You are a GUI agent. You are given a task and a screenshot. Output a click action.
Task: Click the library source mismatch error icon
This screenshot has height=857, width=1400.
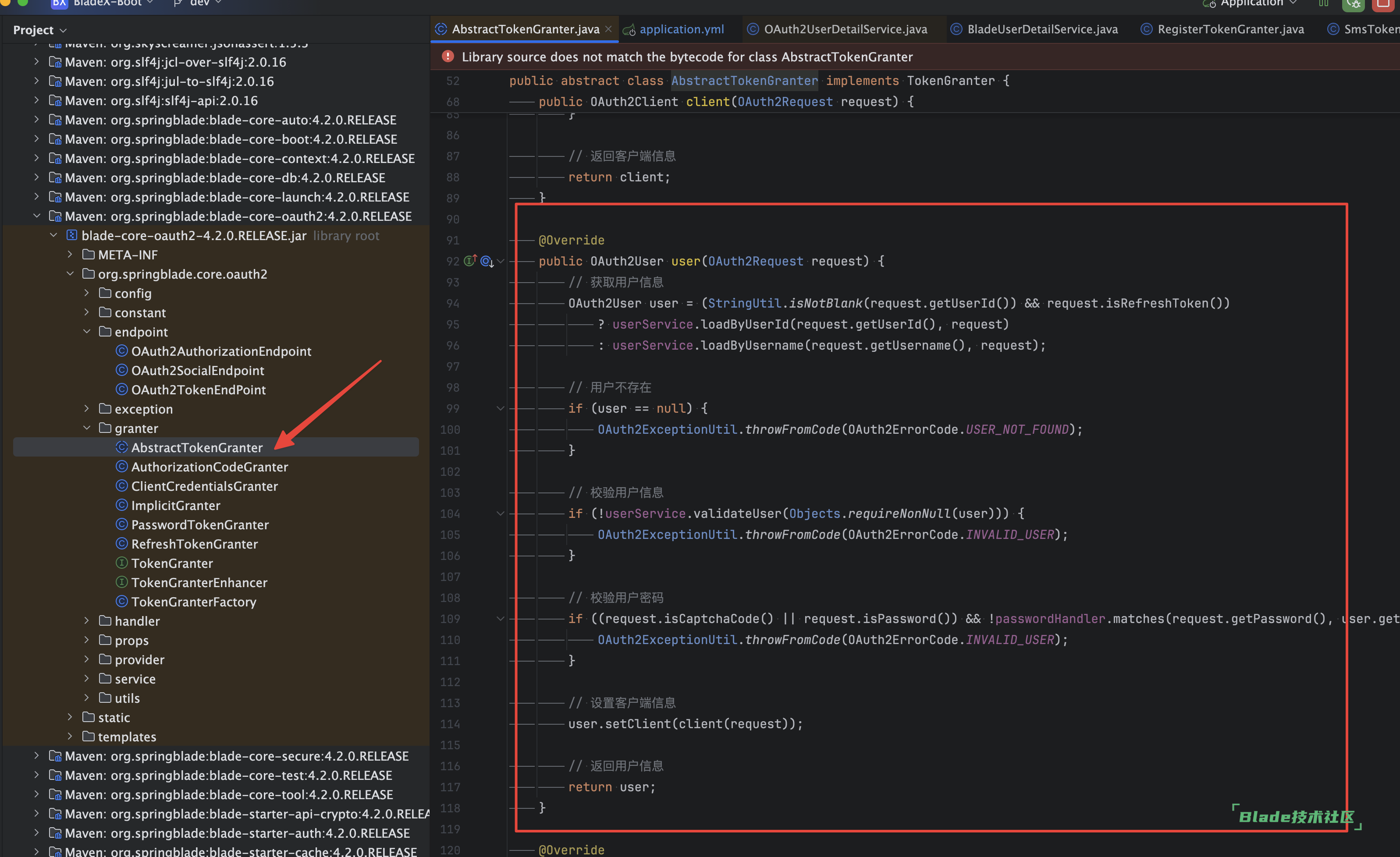click(448, 56)
